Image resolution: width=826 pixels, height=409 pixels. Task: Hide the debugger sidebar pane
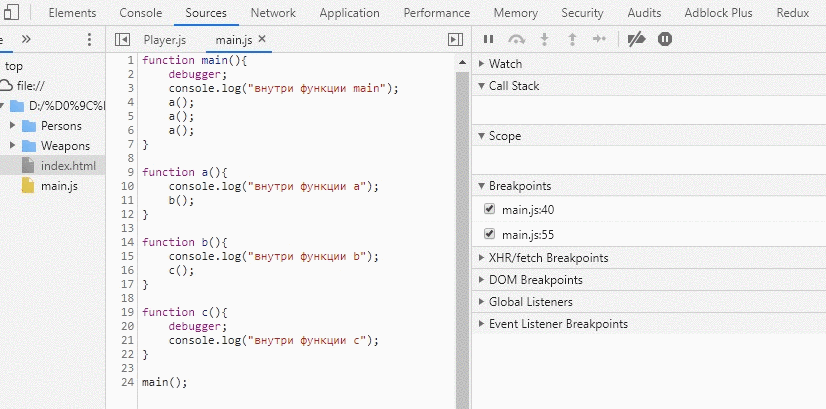(455, 39)
